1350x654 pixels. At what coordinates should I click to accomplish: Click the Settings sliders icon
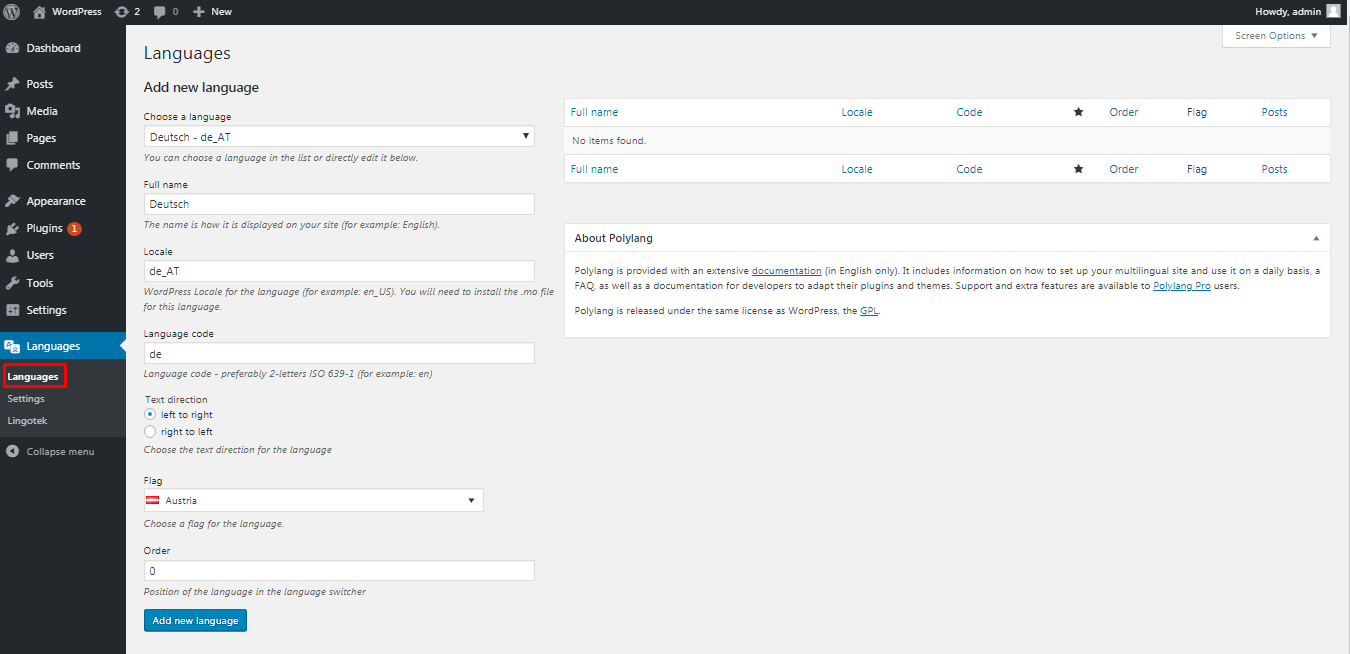(x=13, y=310)
